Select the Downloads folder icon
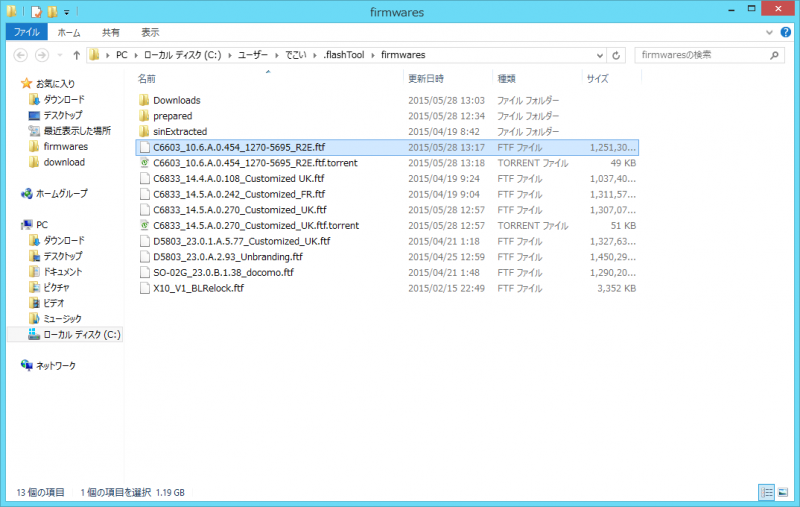Image resolution: width=800 pixels, height=507 pixels. 144,100
